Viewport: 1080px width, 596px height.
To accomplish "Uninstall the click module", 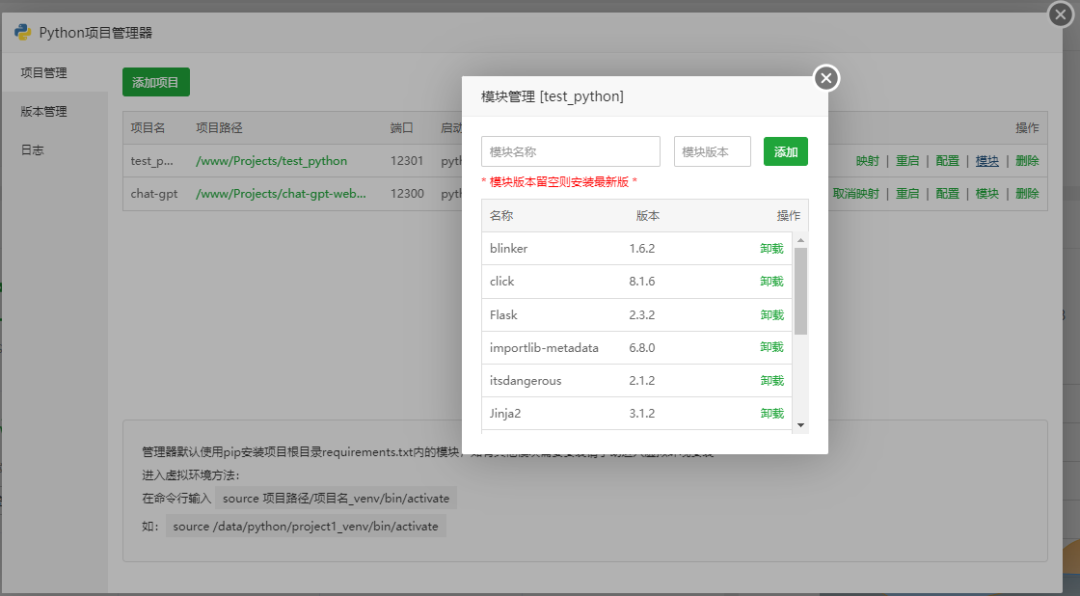I will (771, 282).
